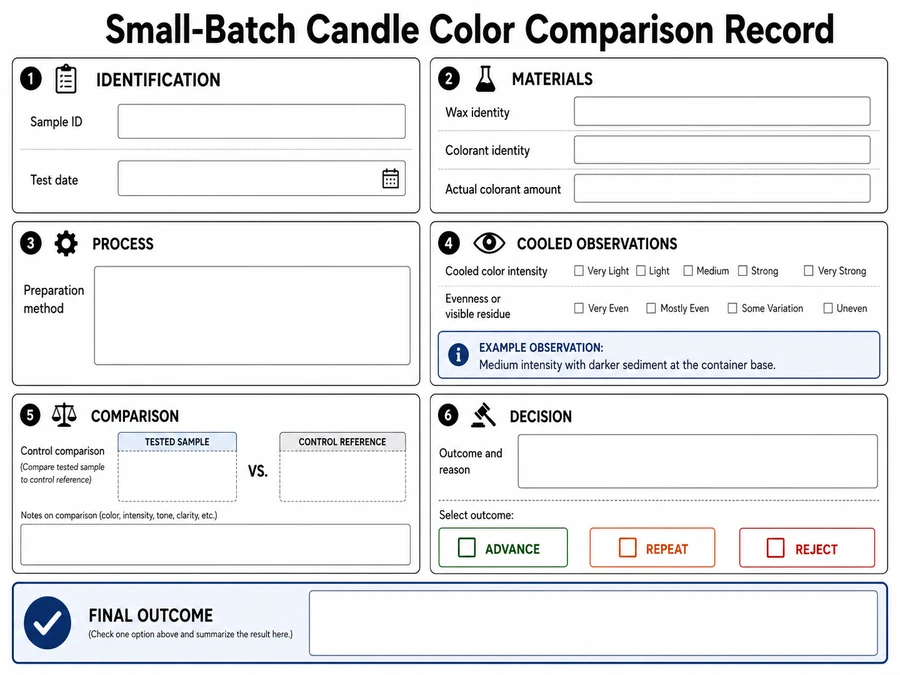Screen dimensions: 900x675
Task: Check the Uneven box
Action: [x=828, y=308]
